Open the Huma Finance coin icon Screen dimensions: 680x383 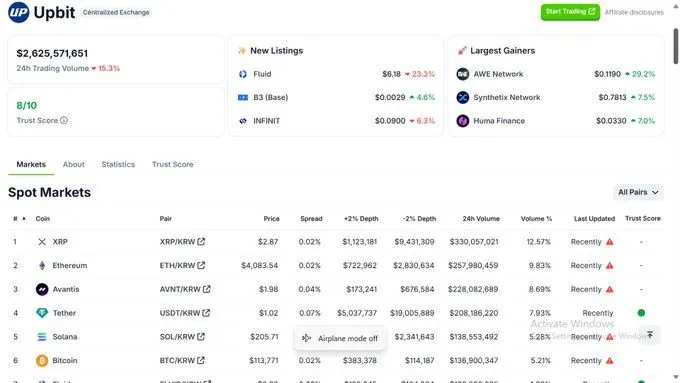click(463, 121)
